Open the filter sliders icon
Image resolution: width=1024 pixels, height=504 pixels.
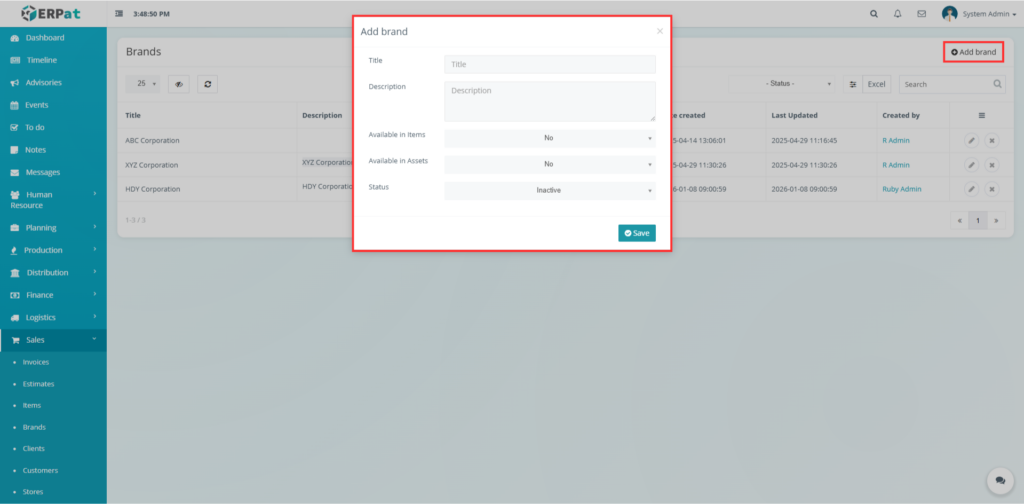click(x=852, y=84)
